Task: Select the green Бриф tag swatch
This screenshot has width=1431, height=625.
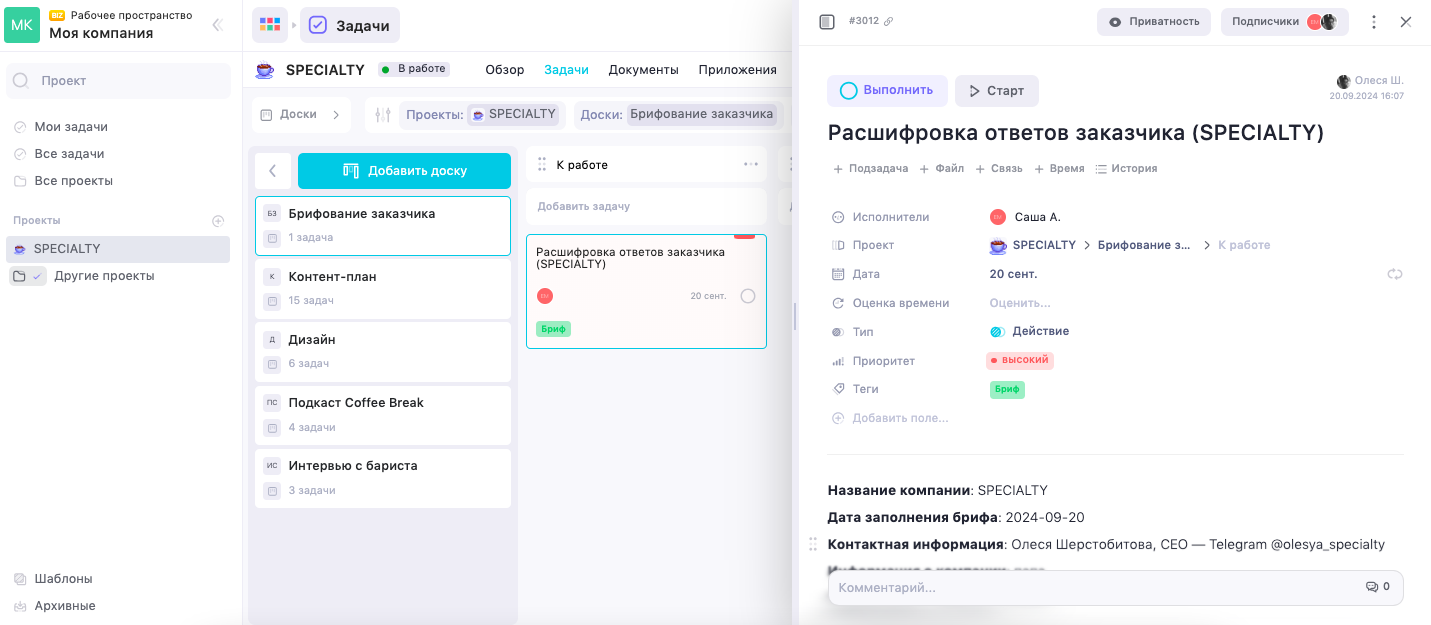Action: [x=1007, y=389]
